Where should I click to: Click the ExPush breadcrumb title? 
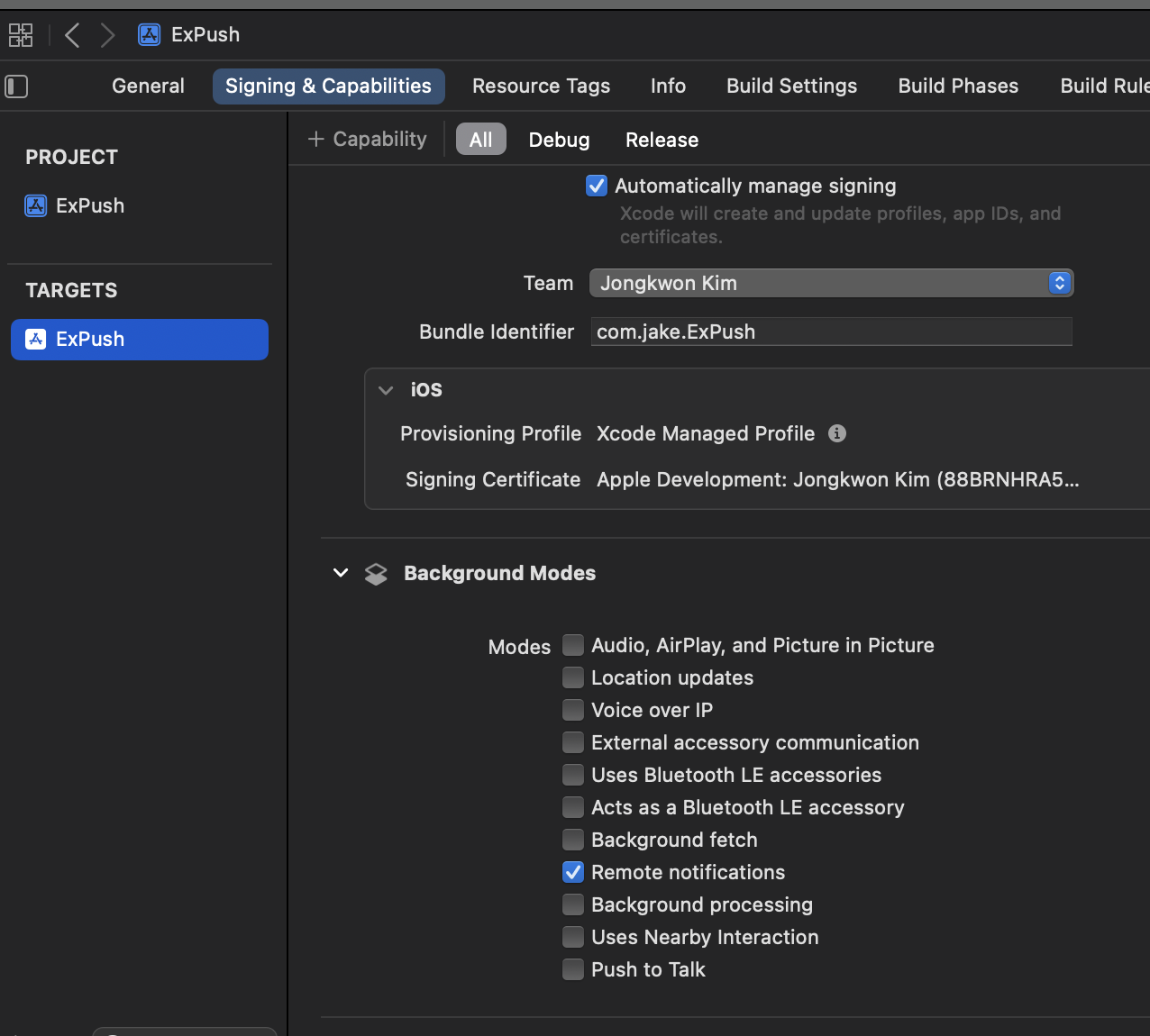205,34
